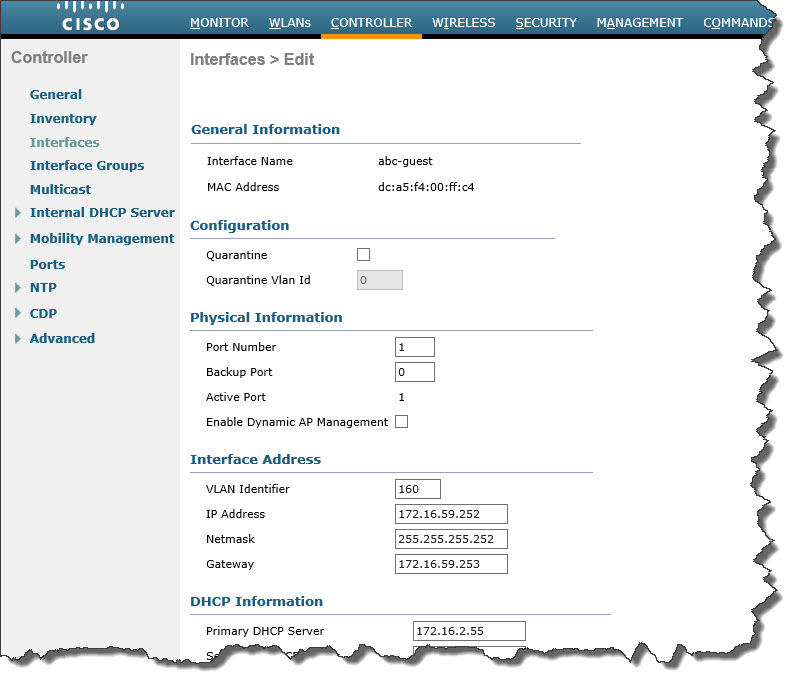798x686 pixels.
Task: Open the MONITOR menu
Action: [219, 23]
